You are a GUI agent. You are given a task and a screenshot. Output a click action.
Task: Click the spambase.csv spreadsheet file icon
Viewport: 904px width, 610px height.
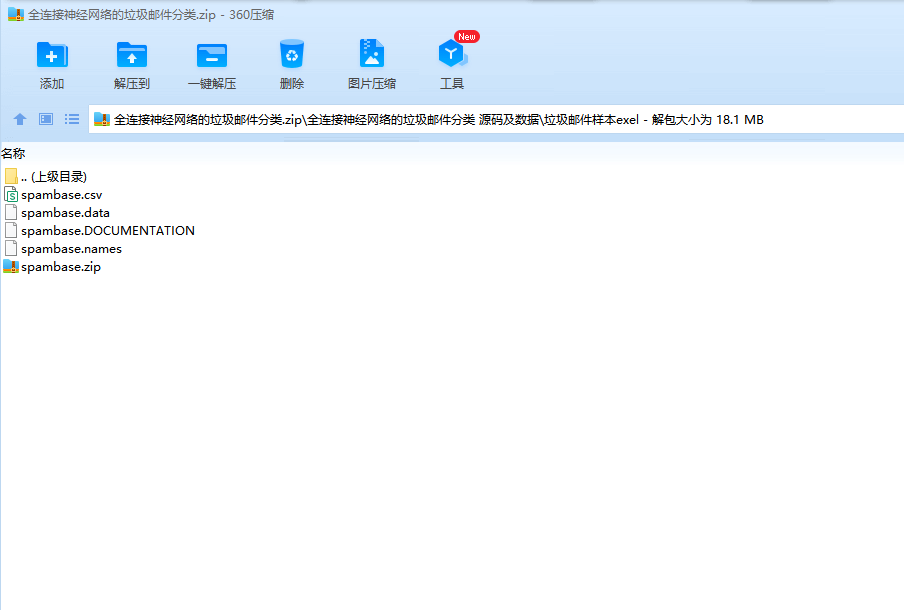11,194
